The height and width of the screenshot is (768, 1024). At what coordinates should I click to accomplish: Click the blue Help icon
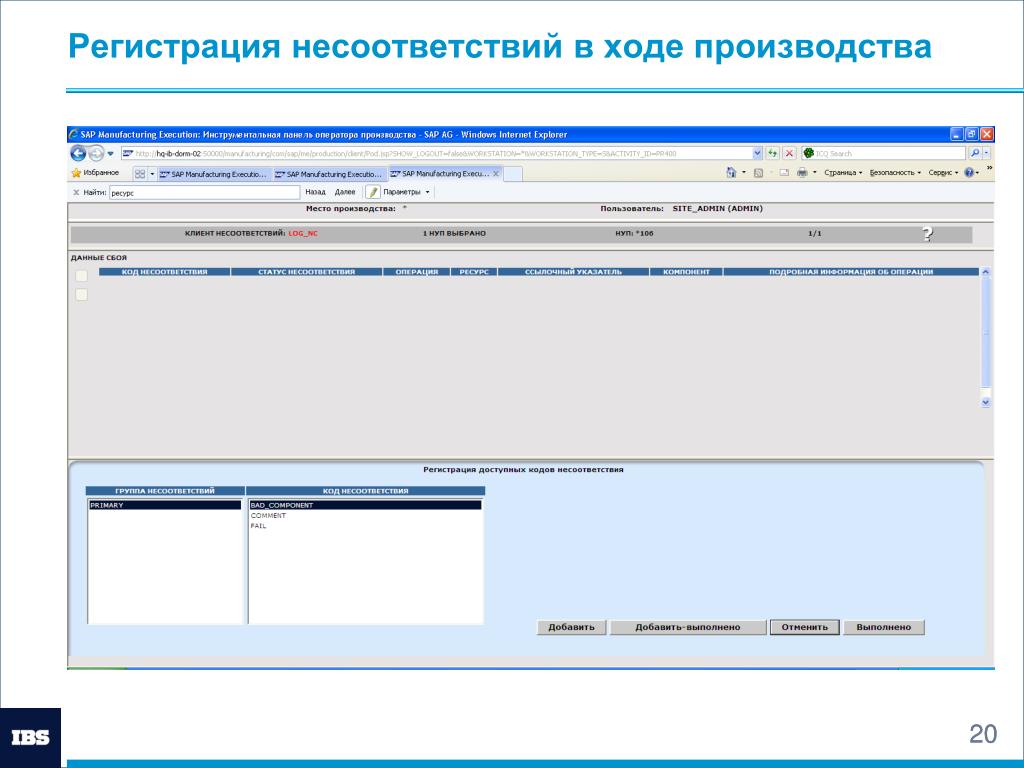point(969,173)
